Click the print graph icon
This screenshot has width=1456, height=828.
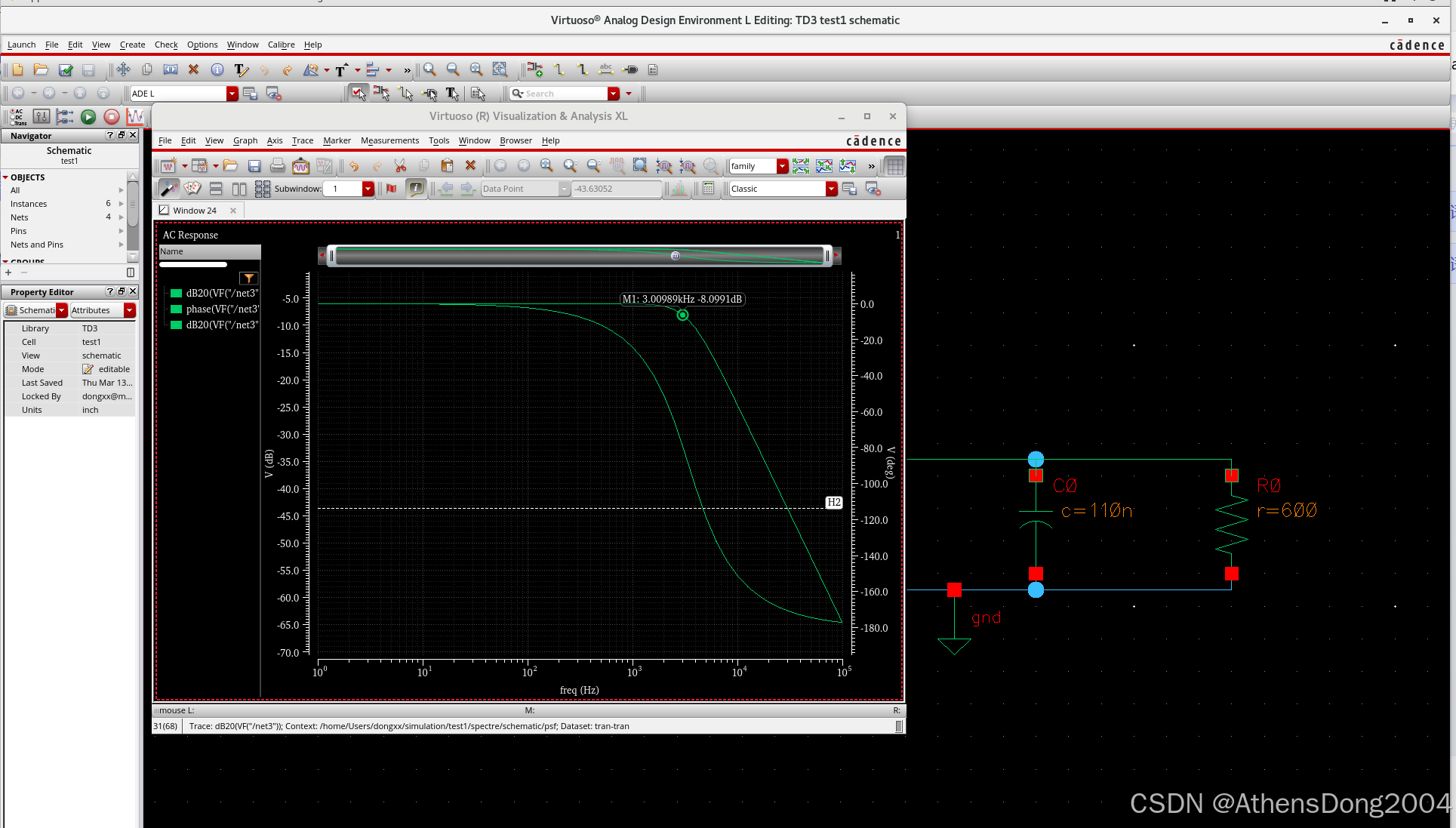point(277,166)
